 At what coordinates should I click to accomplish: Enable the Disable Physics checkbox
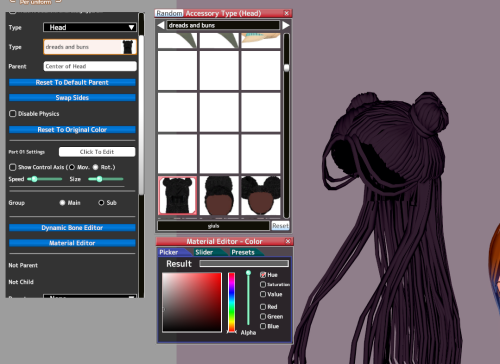13,114
